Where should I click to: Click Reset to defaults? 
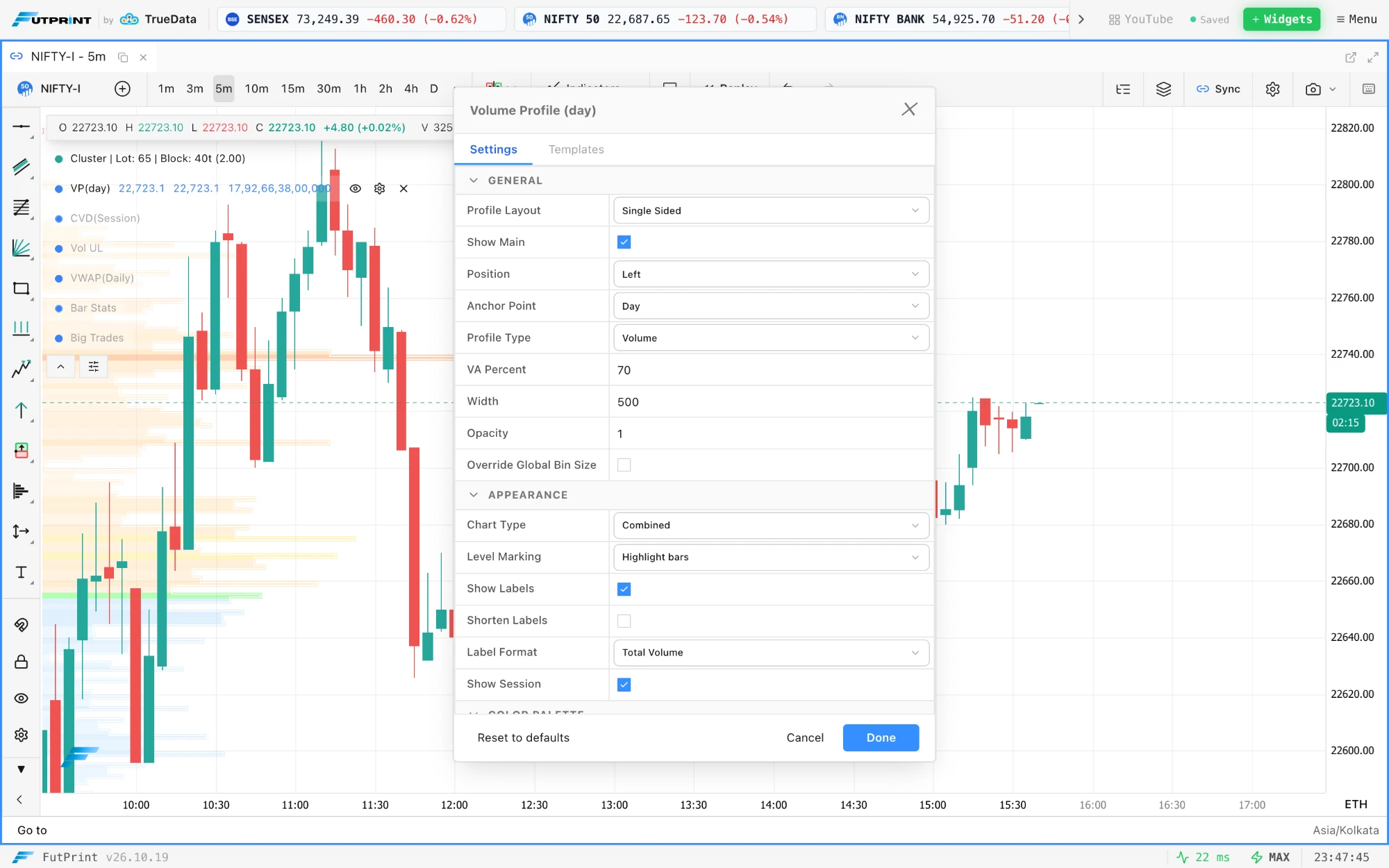click(523, 737)
